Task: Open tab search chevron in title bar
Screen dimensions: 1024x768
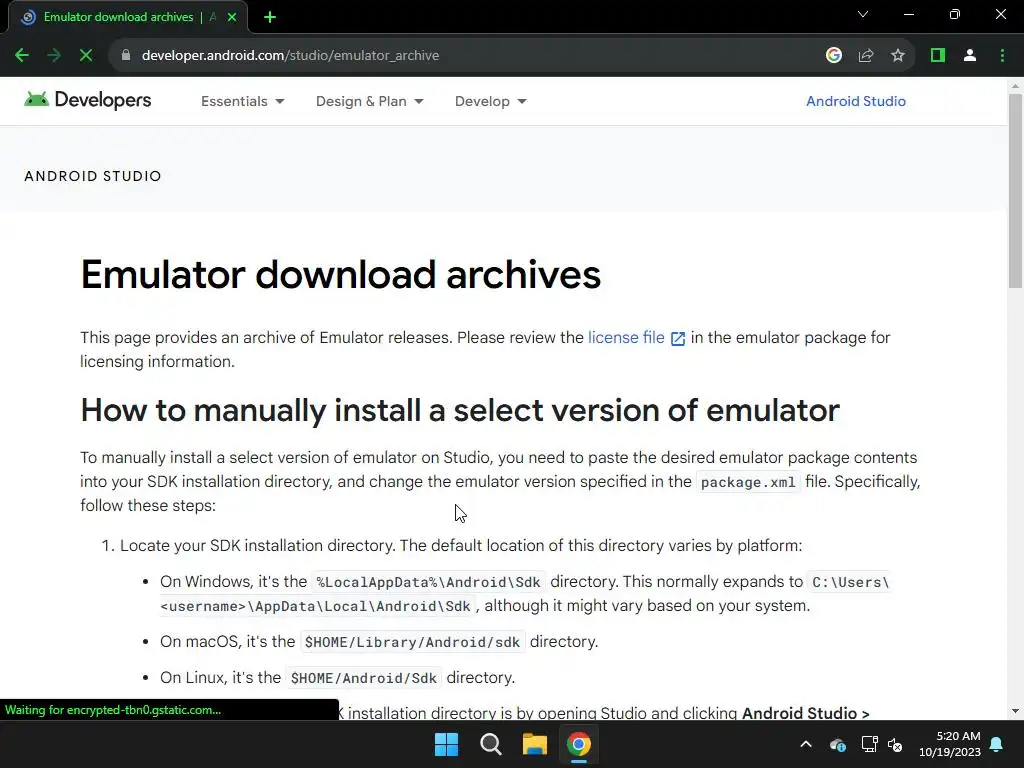Action: [863, 14]
